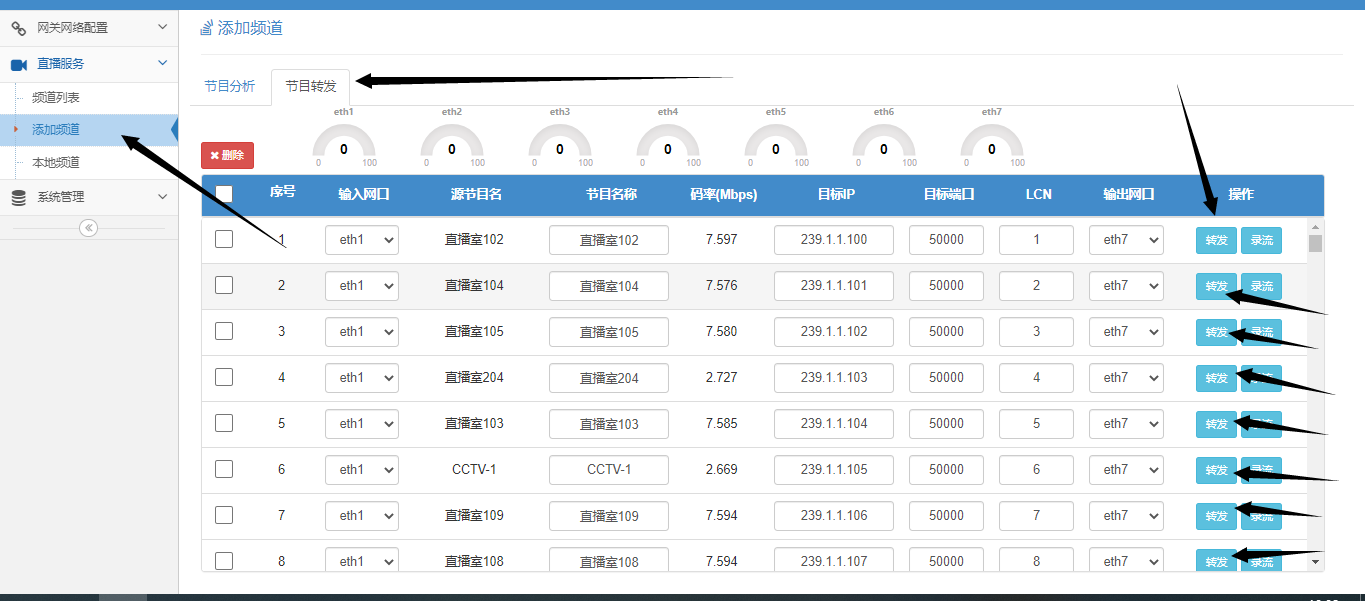Click the add channel title icon
The image size is (1365, 601).
pos(207,28)
